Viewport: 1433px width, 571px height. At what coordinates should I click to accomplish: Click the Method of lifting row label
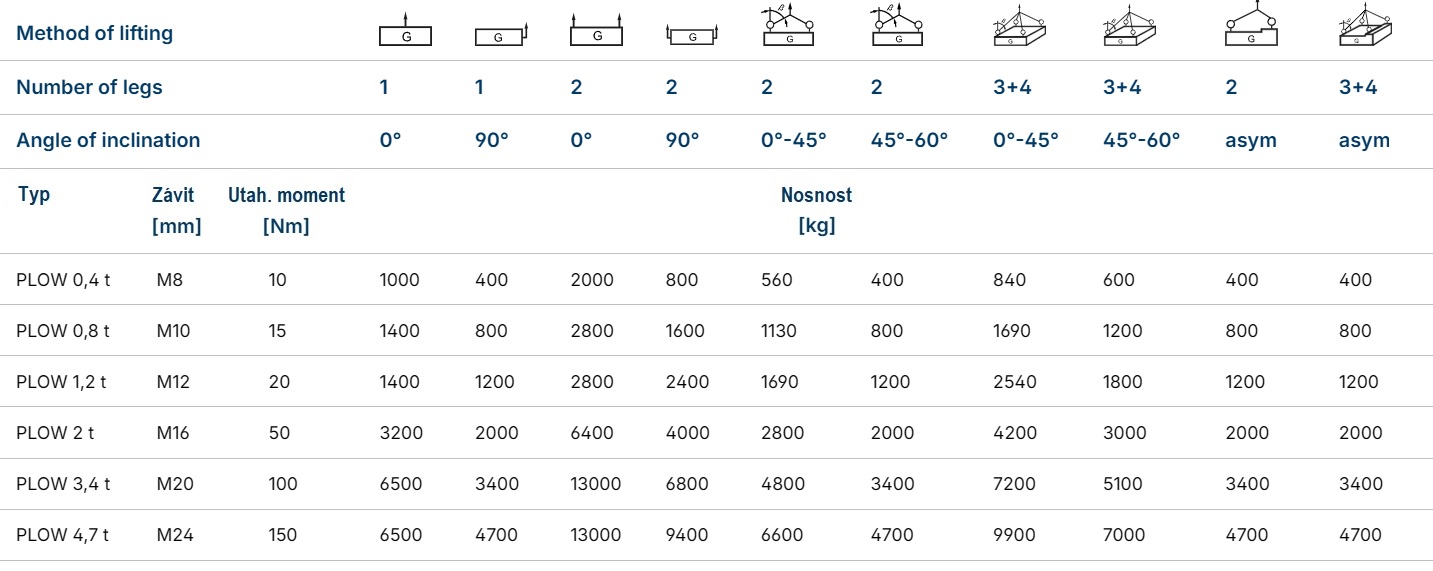(94, 33)
